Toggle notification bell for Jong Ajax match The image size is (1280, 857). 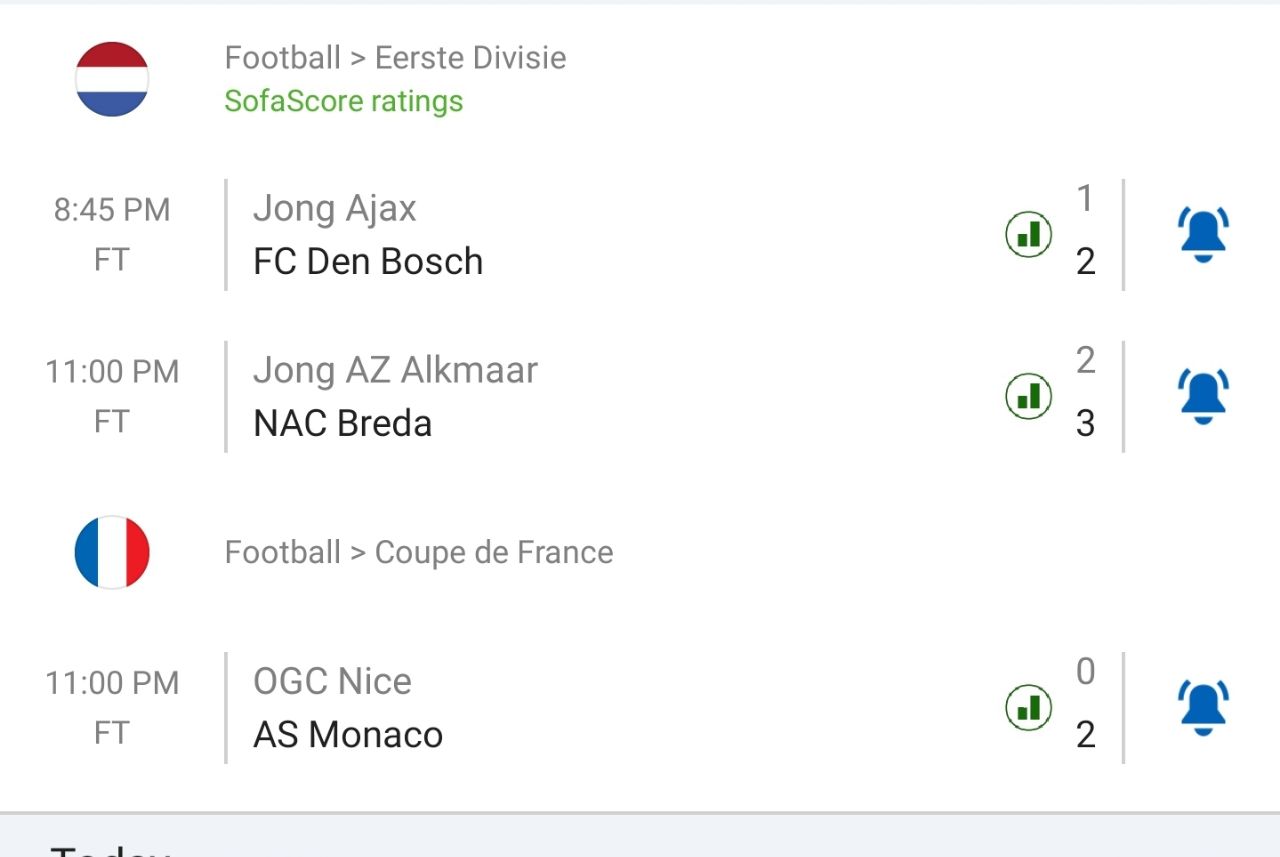pos(1203,235)
